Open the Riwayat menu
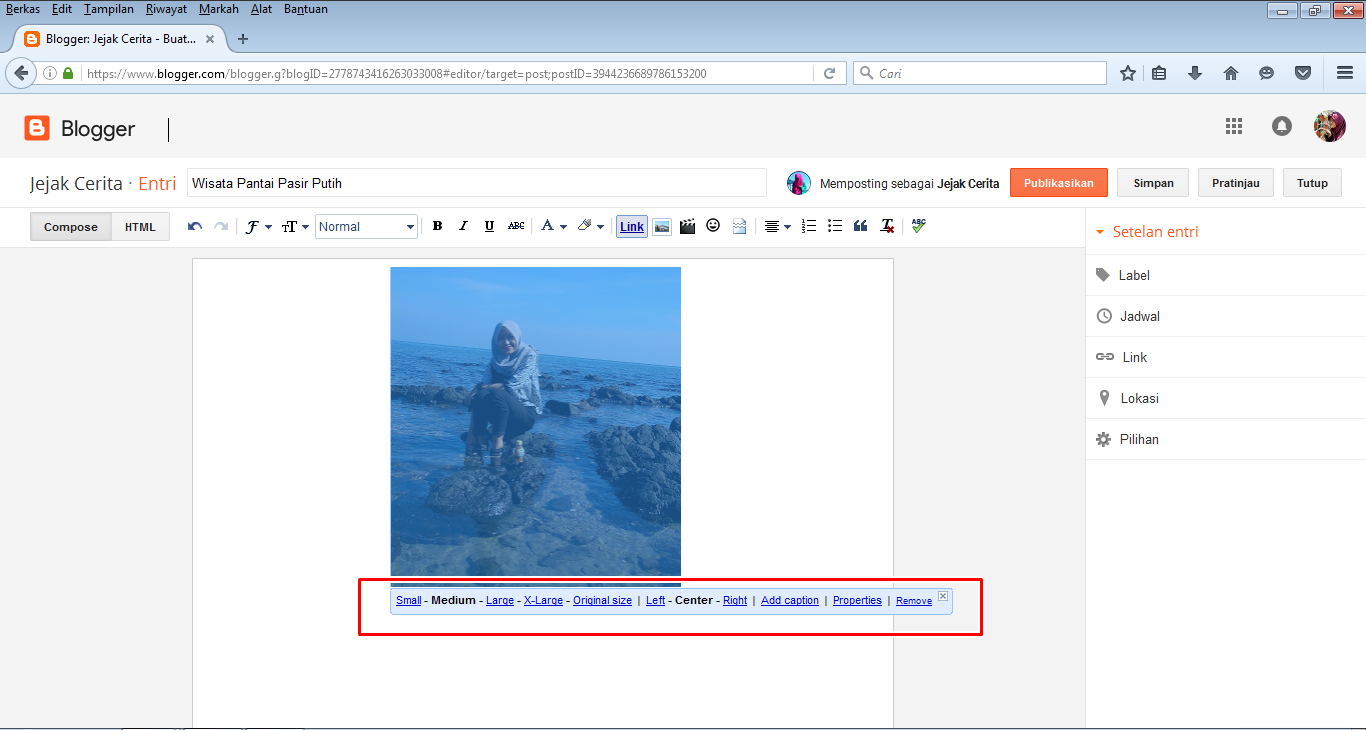The width and height of the screenshot is (1366, 730). (166, 9)
